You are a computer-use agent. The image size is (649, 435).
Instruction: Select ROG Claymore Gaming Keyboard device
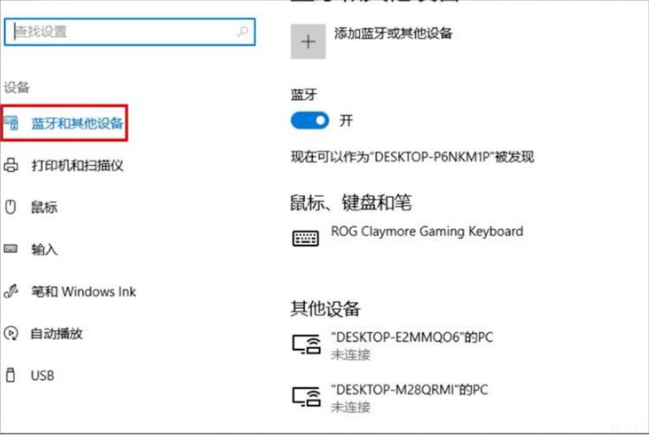point(408,236)
